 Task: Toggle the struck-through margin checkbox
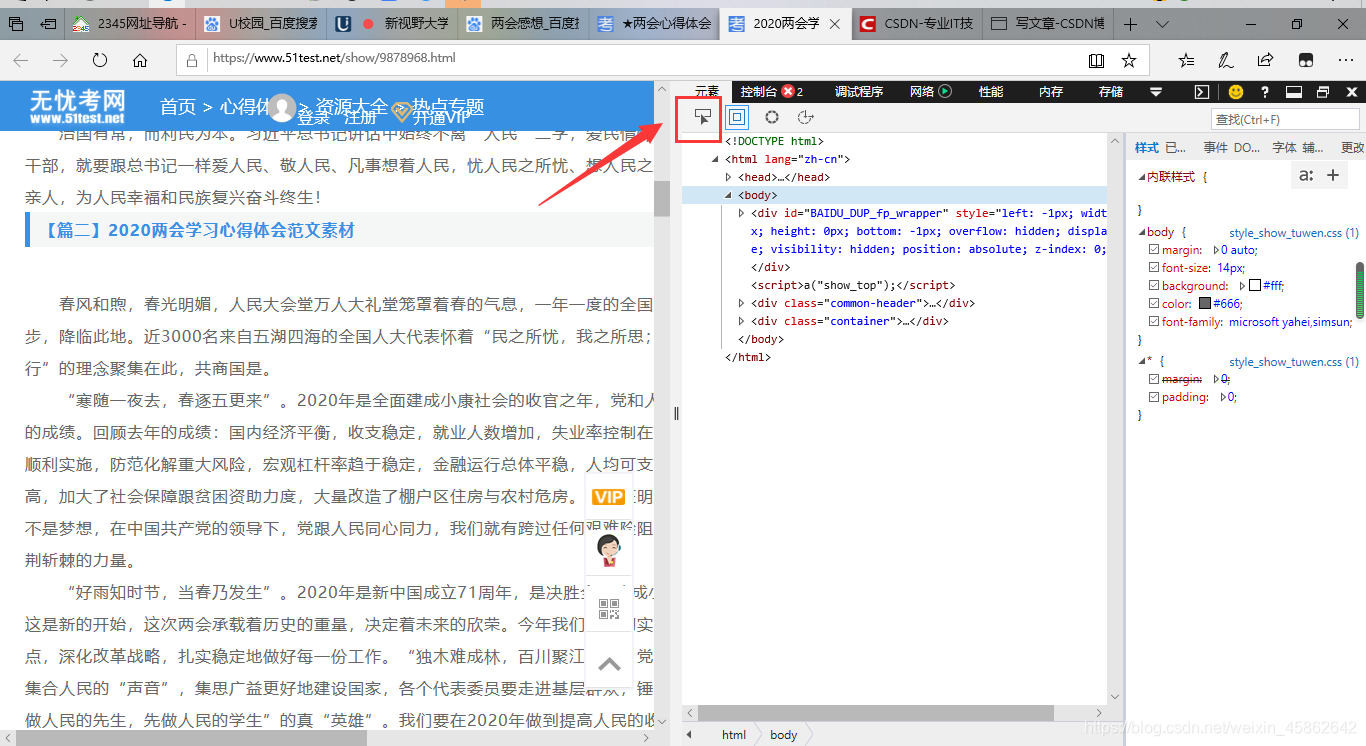click(1154, 380)
